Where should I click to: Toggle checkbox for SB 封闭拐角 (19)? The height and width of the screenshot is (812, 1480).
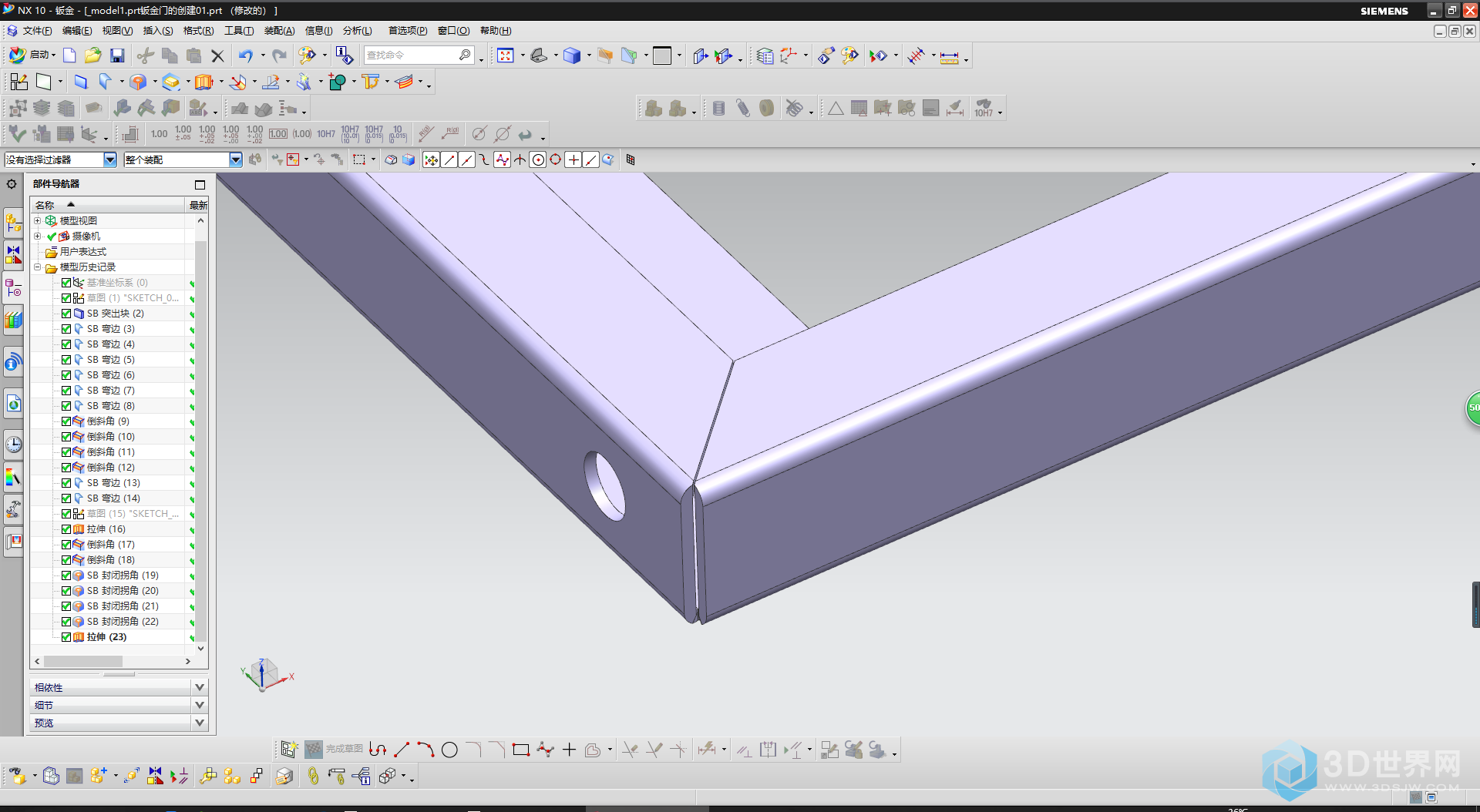point(66,575)
